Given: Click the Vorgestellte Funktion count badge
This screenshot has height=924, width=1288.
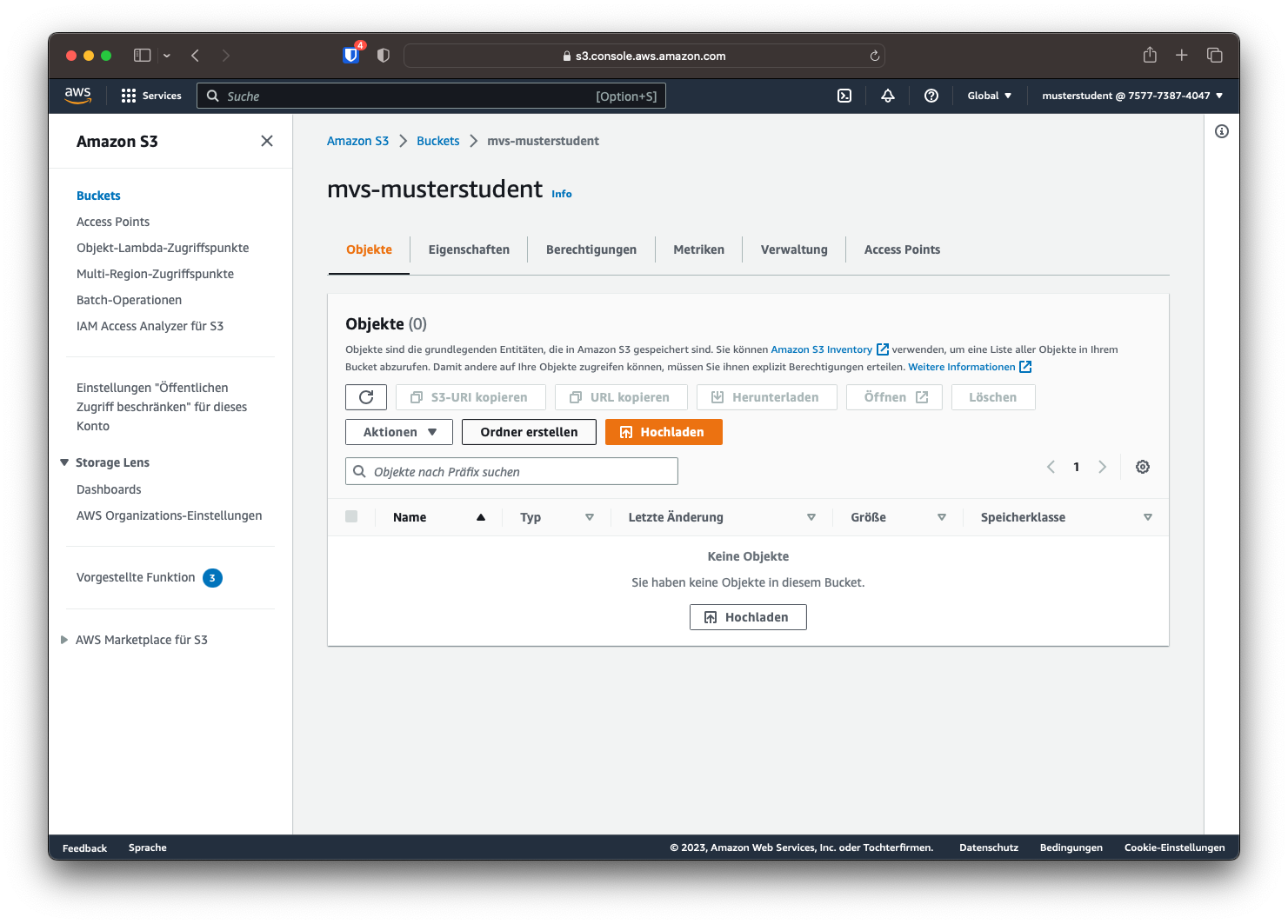Looking at the screenshot, I should click(x=212, y=578).
